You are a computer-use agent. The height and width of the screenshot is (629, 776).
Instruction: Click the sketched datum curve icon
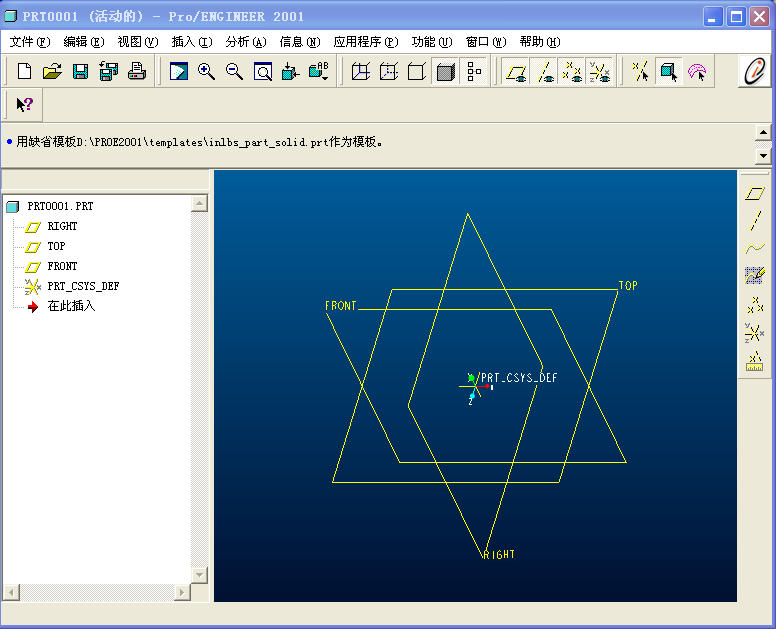pos(755,275)
